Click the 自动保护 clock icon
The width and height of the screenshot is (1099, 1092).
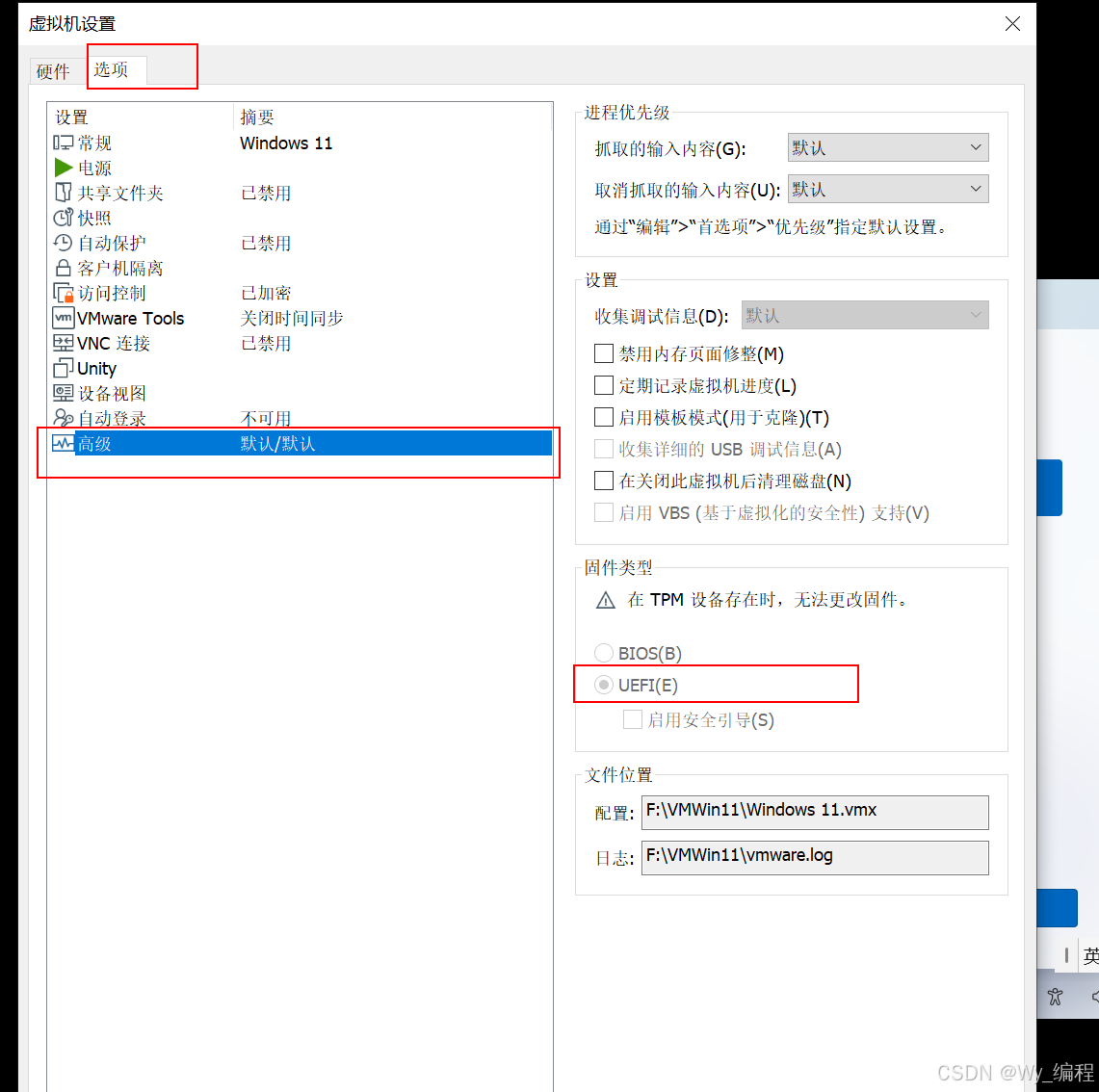pos(63,244)
